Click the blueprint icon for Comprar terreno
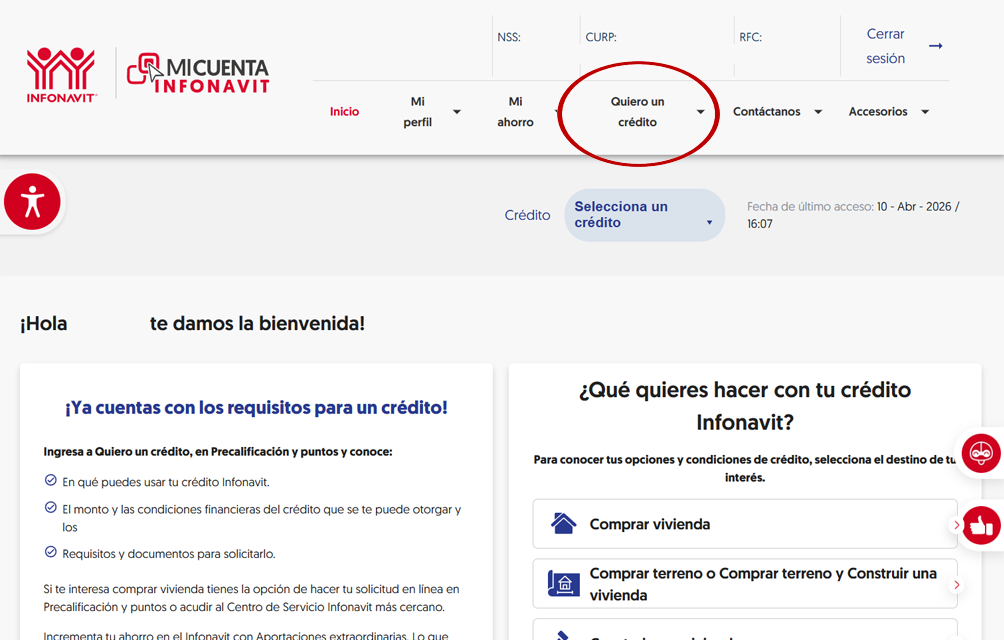Viewport: 1004px width, 640px height. [x=564, y=584]
